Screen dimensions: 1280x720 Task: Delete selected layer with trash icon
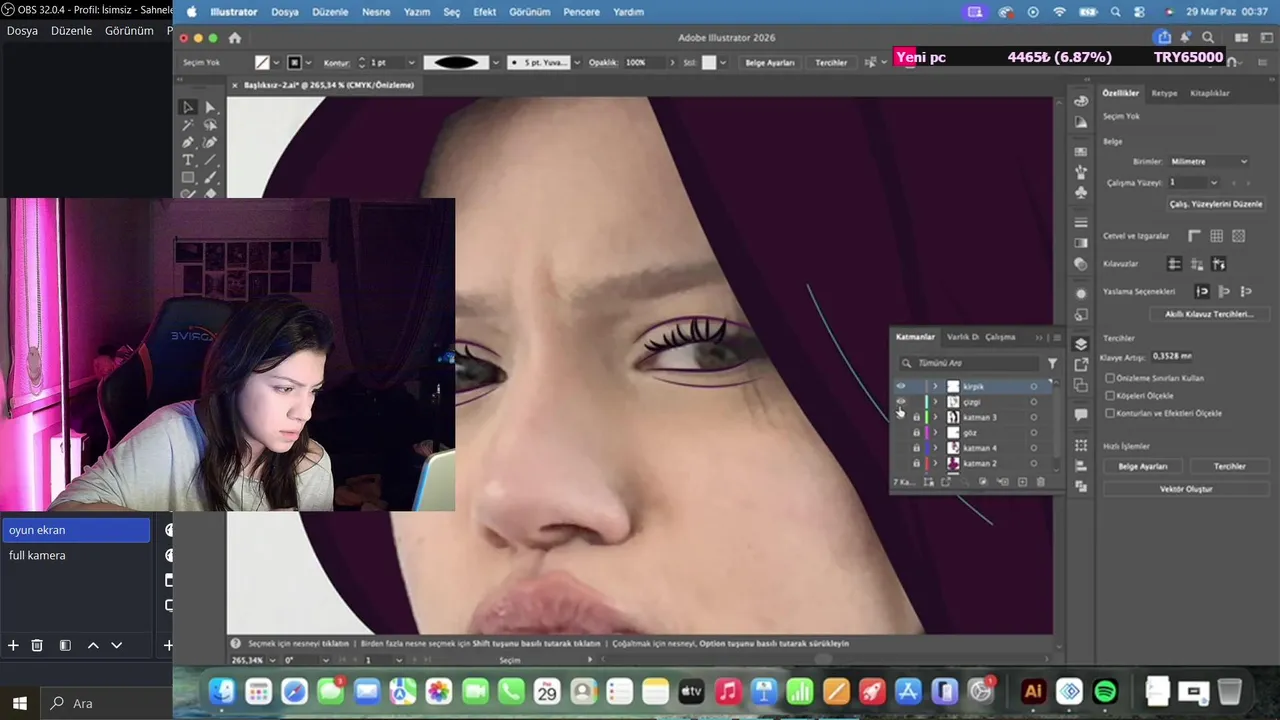(1040, 482)
